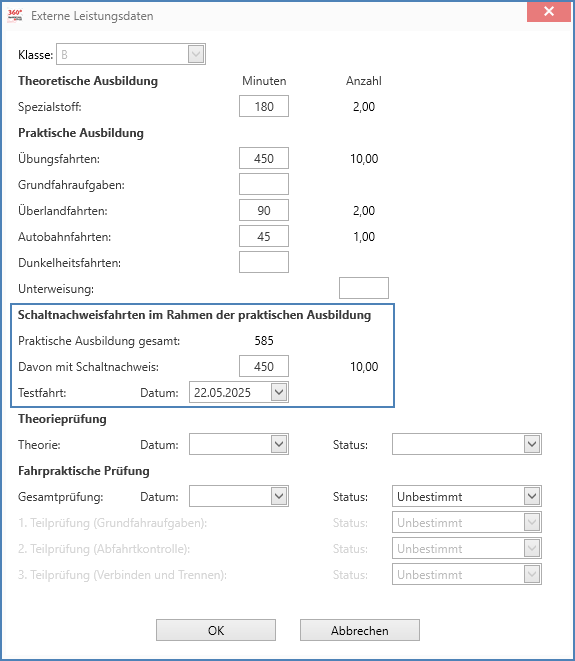
Task: Click the Autobahnfahrten Anzahl value 1,00
Action: pos(364,236)
